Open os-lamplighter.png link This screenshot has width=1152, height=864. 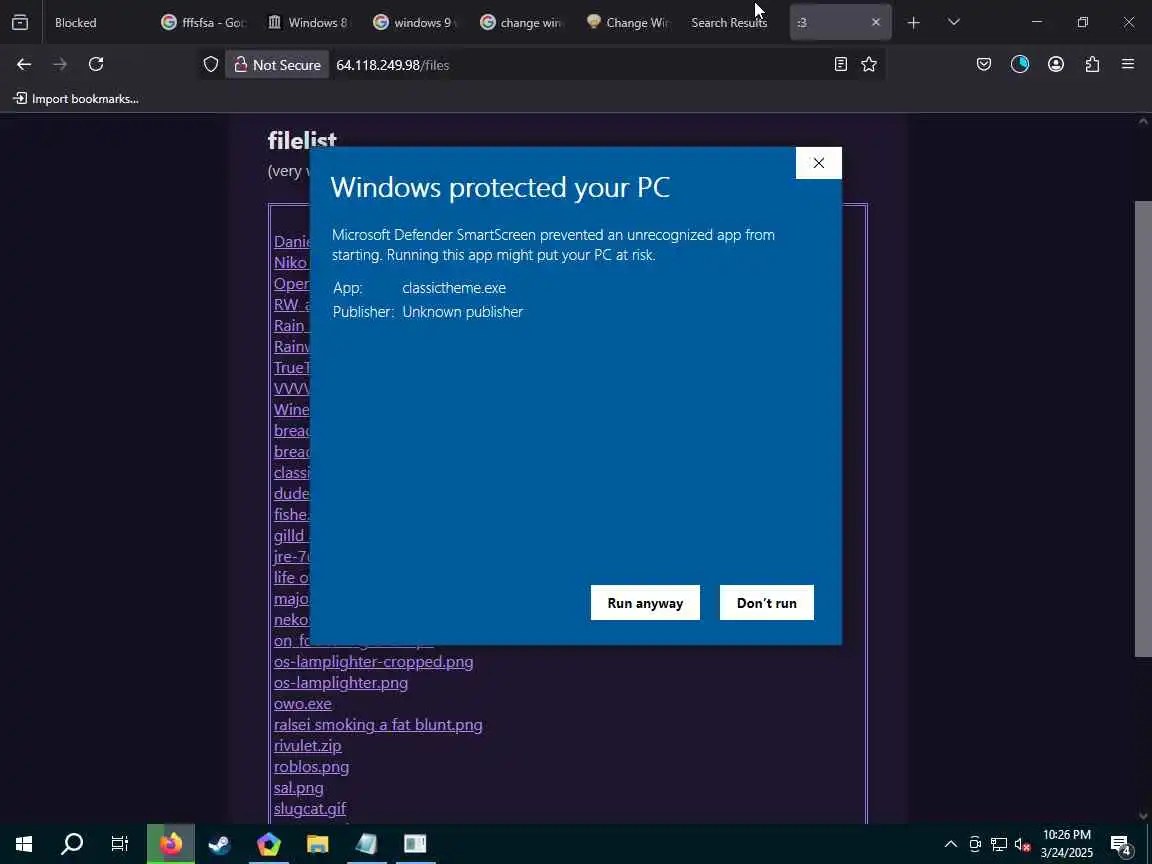pos(340,683)
